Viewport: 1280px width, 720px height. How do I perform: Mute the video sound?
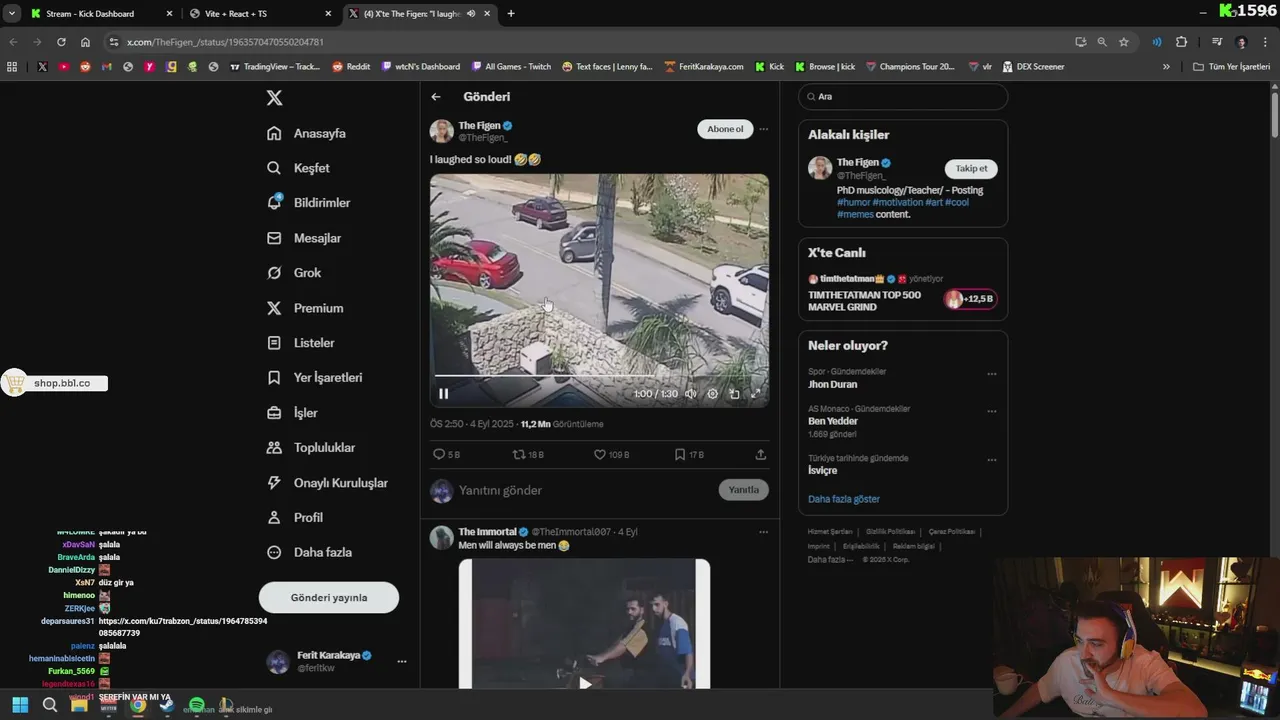690,394
